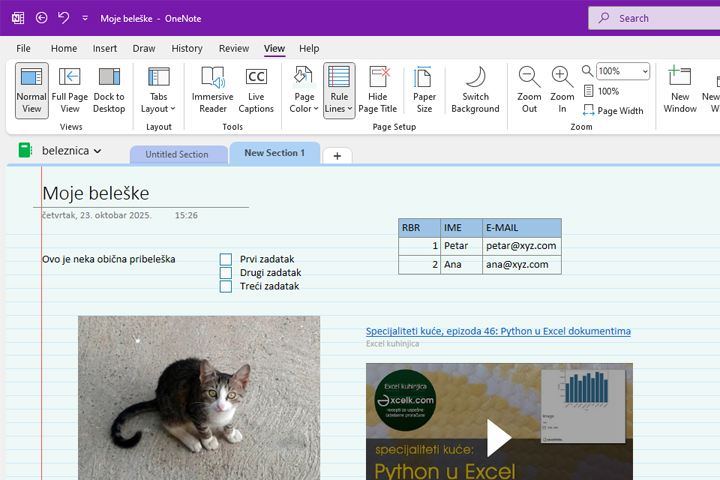Click the Zoom Out magnifier
Viewport: 720px width, 480px height.
(x=529, y=90)
